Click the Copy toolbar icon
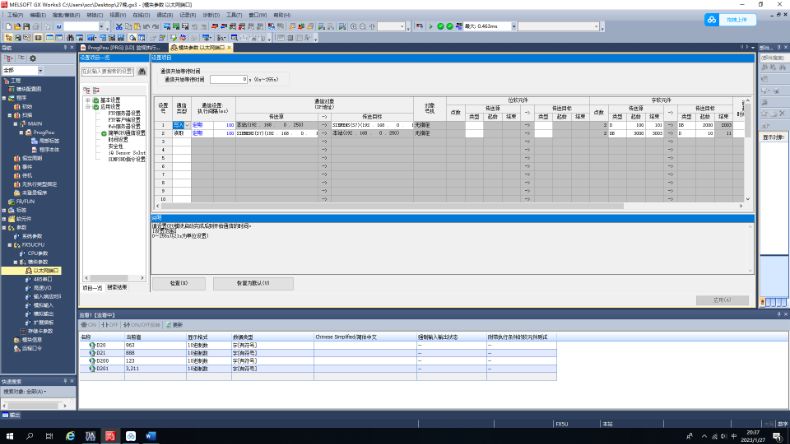 128,26
